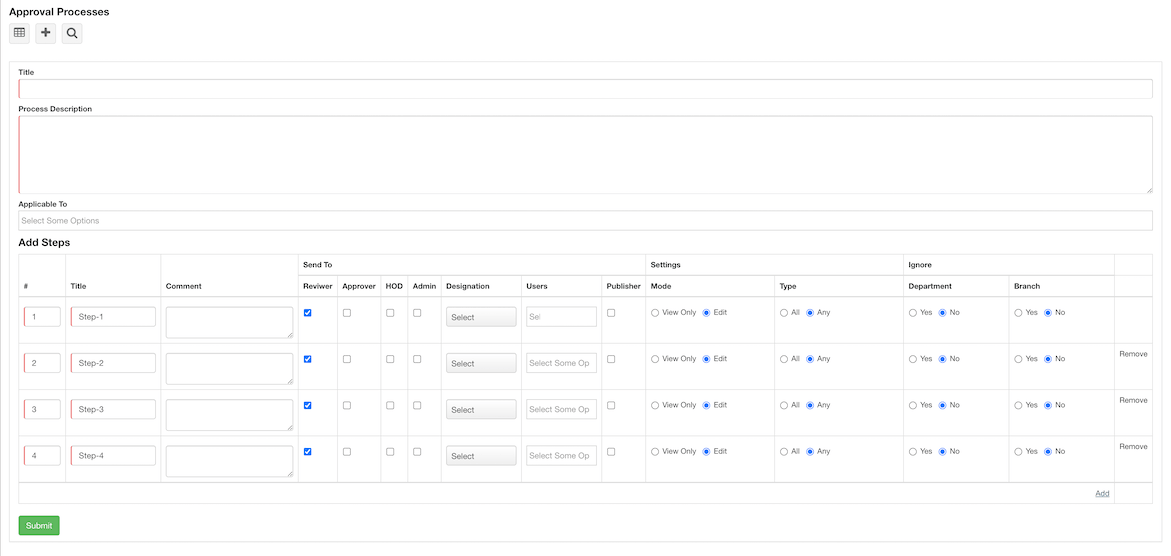Focus the process Title input field

586,89
